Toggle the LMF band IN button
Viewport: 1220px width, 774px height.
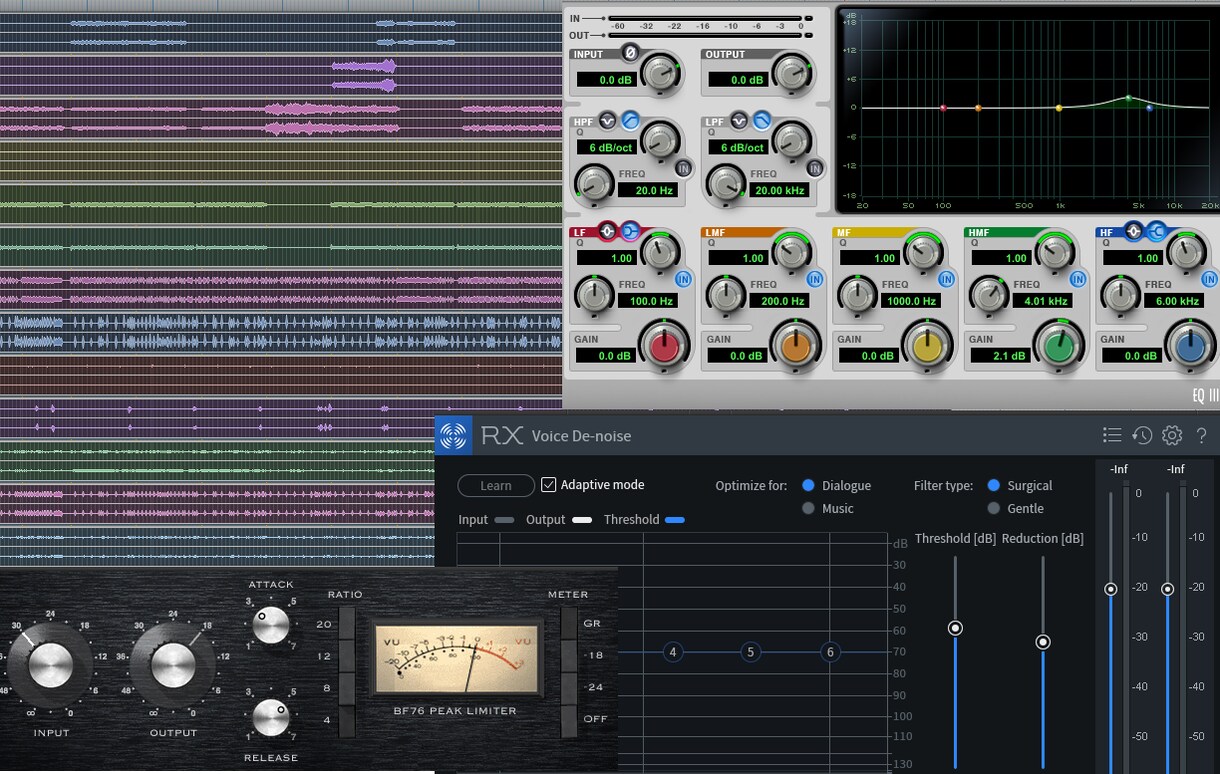815,279
